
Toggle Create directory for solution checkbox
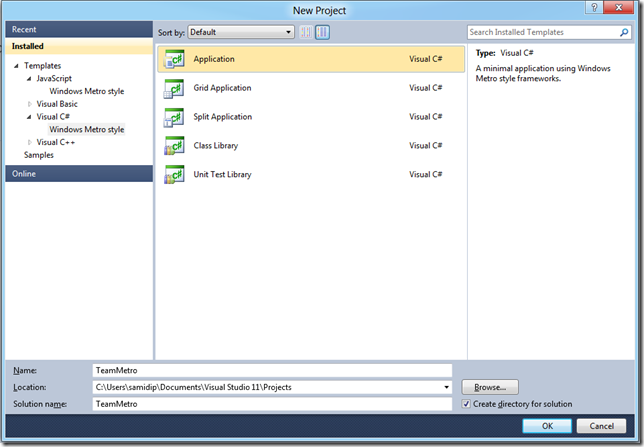(467, 404)
